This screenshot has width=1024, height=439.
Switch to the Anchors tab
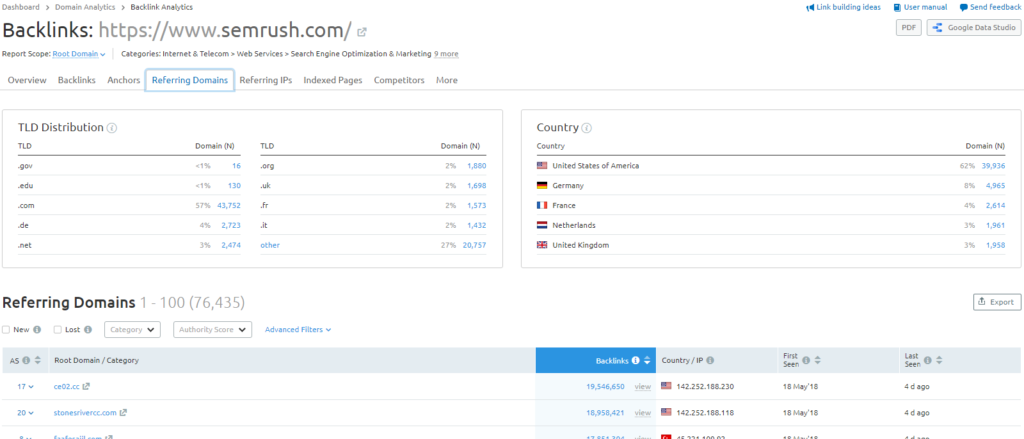[x=123, y=80]
